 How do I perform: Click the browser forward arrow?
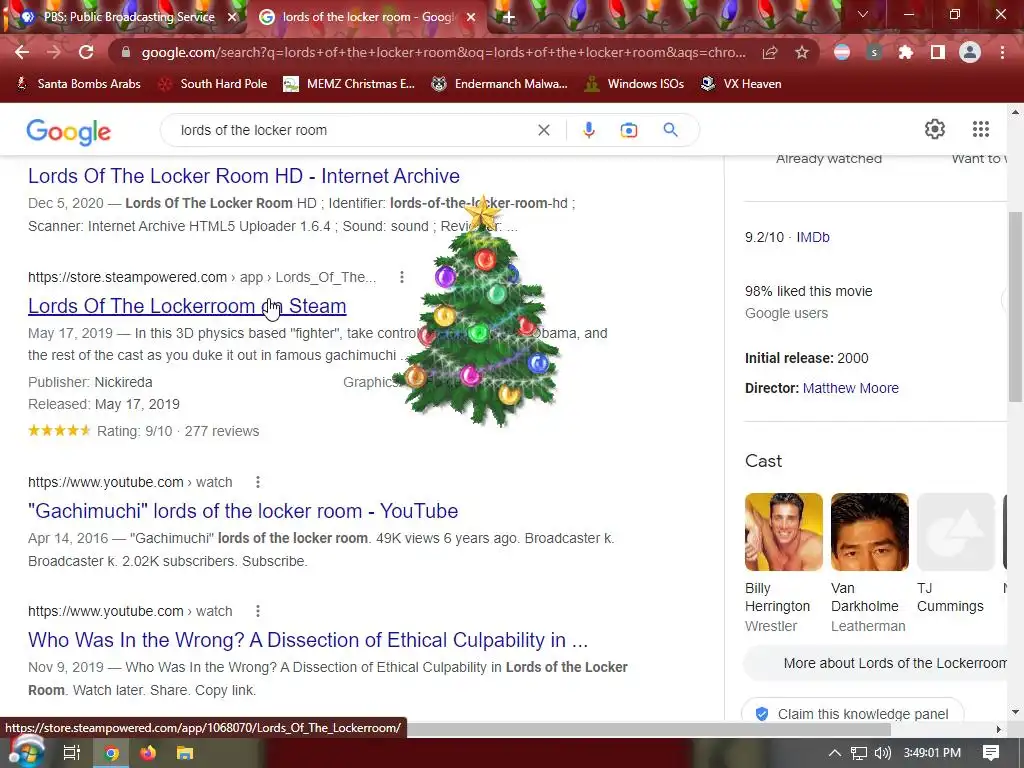54,52
